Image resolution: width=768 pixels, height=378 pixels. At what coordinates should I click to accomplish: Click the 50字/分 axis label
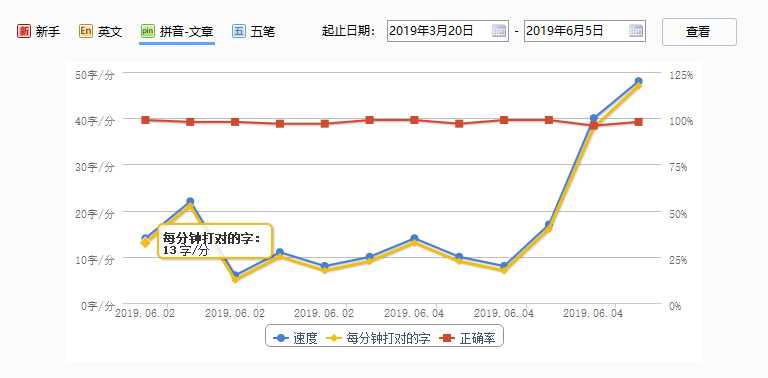point(95,75)
